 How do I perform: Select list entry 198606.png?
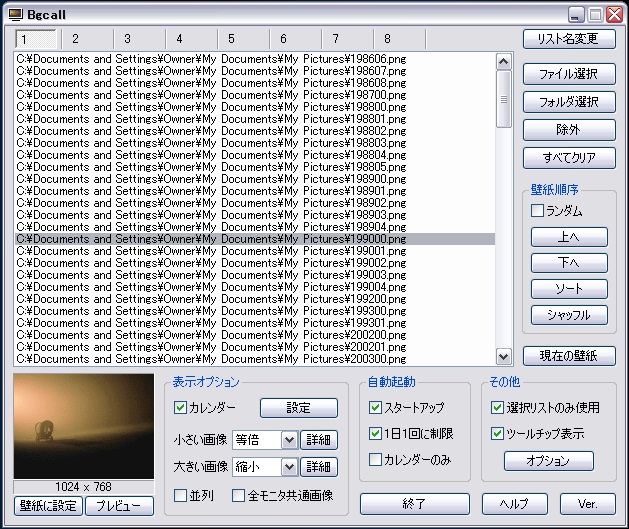255,59
